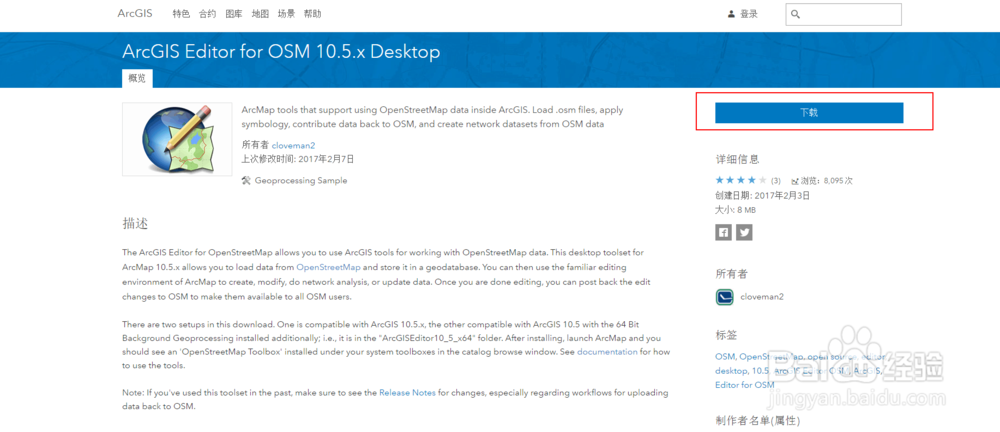Open cloveman2 profile in sidebar
1000x432 pixels.
click(x=762, y=297)
